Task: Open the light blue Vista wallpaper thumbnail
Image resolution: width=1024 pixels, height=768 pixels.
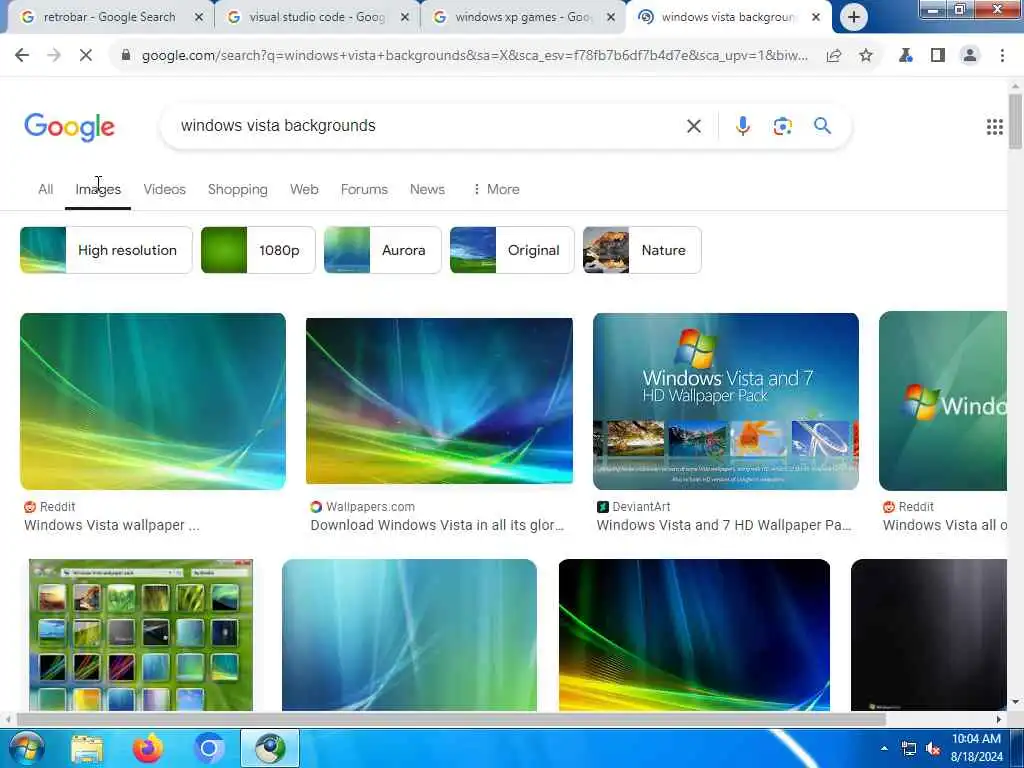Action: 409,635
